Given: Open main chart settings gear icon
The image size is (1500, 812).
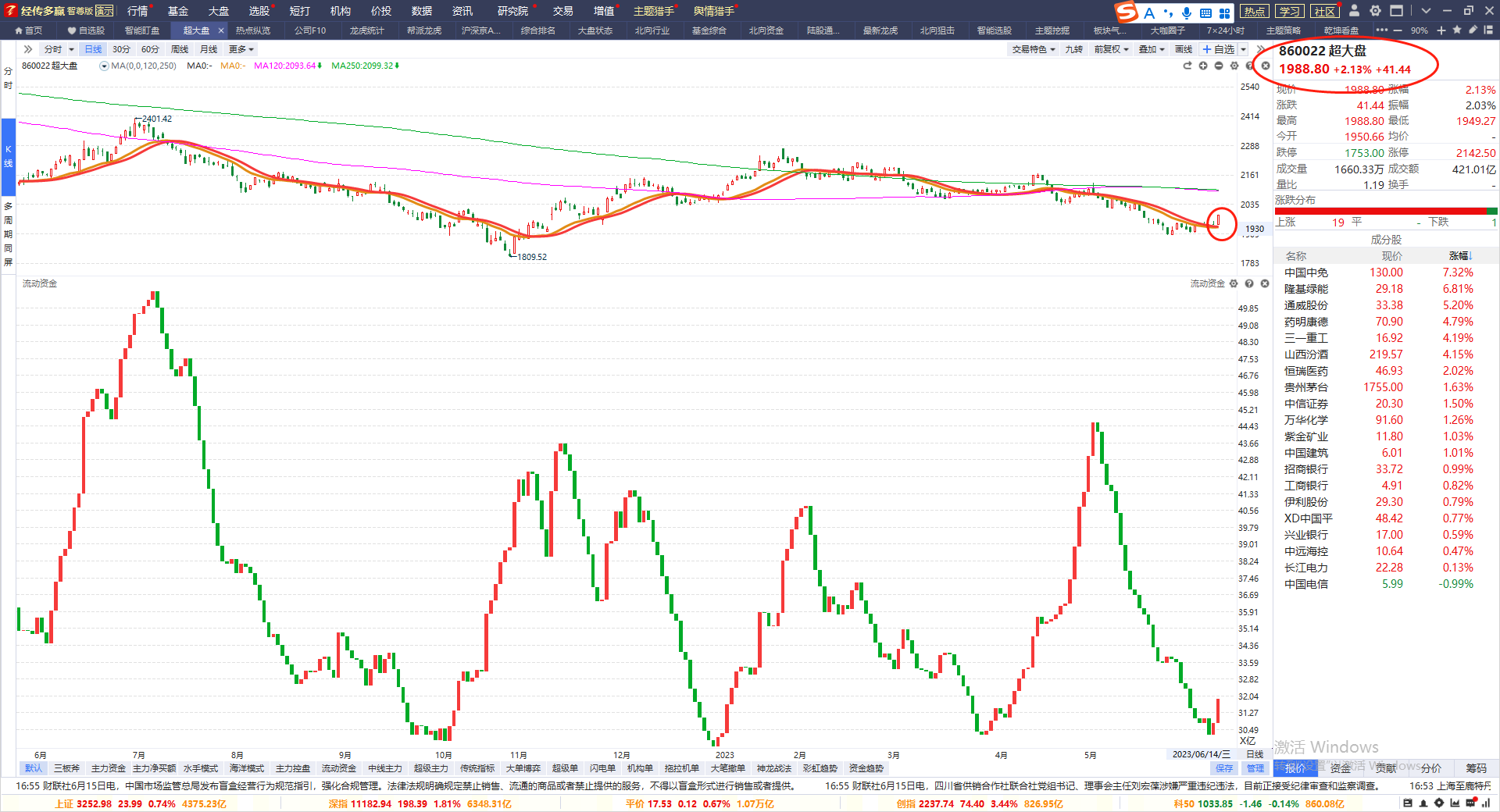Looking at the screenshot, I should [1234, 66].
